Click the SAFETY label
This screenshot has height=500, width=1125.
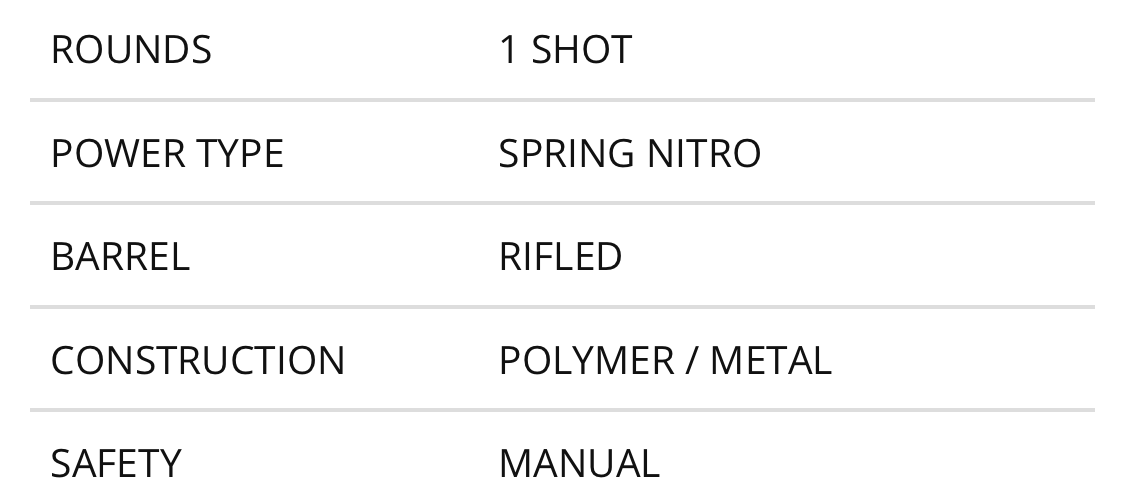tap(116, 464)
